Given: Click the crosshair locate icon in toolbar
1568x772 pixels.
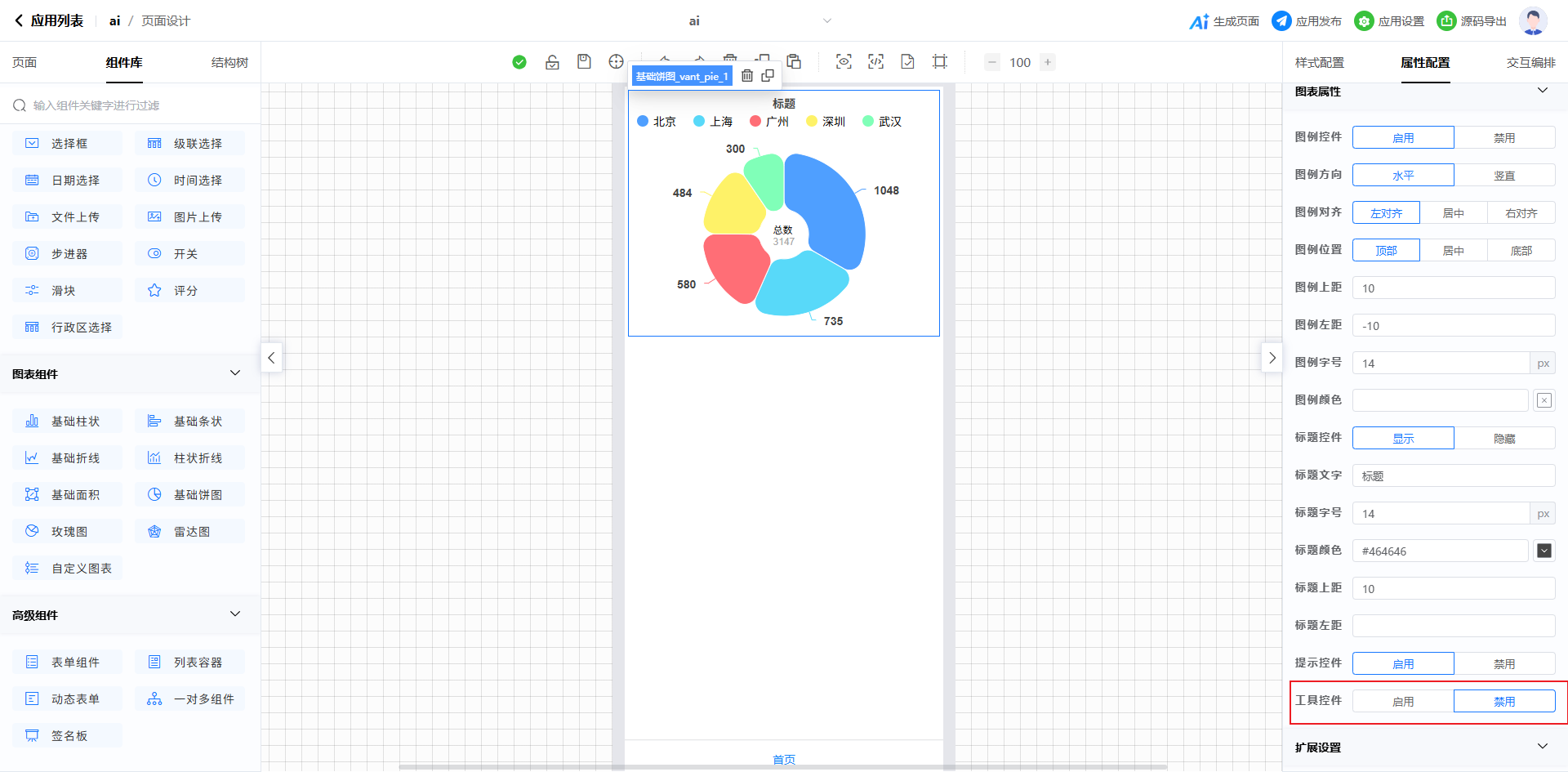Looking at the screenshot, I should (x=616, y=62).
